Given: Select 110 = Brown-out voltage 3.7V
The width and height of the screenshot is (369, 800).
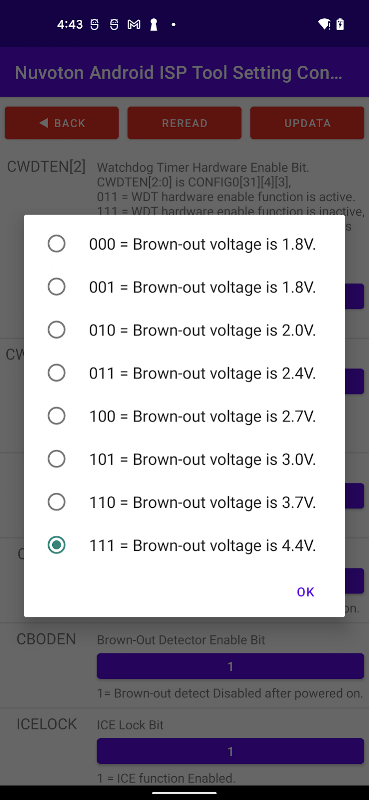Looking at the screenshot, I should pos(184,503).
